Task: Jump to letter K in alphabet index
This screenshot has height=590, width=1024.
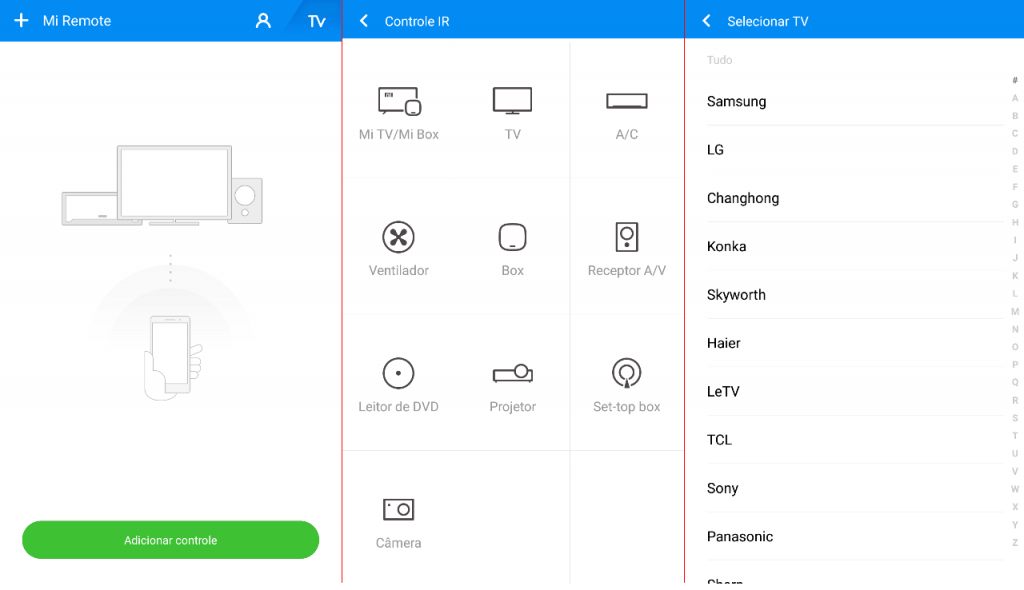Action: (1015, 276)
